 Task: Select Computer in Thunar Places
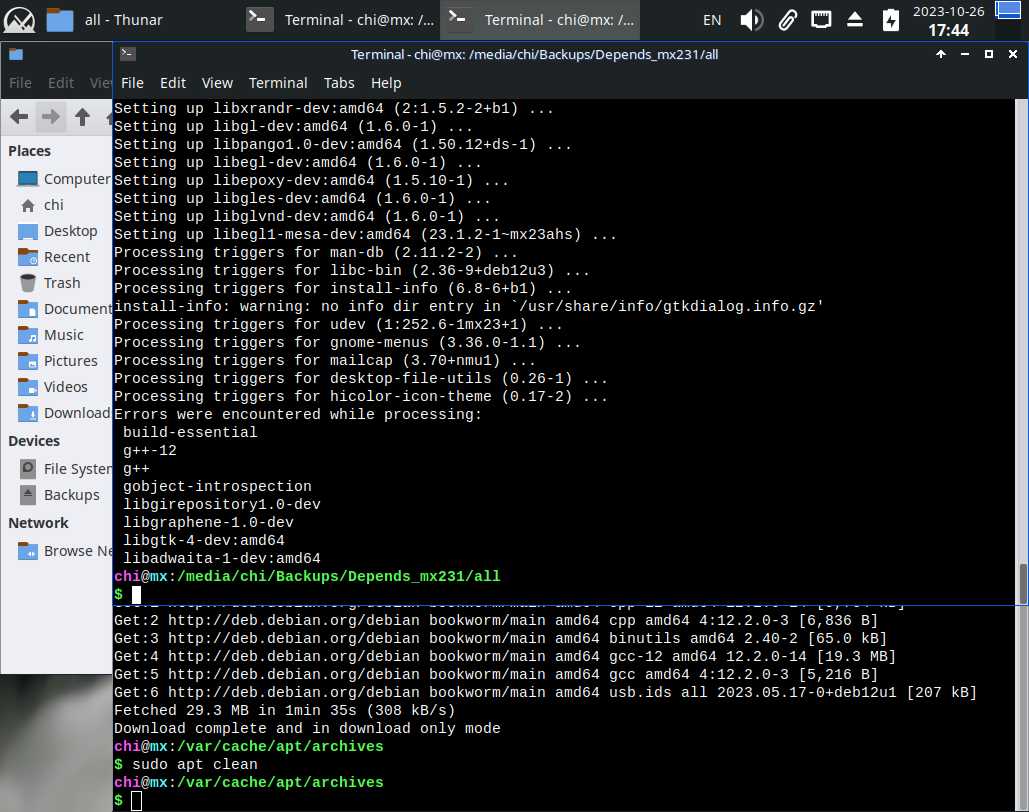[62, 179]
